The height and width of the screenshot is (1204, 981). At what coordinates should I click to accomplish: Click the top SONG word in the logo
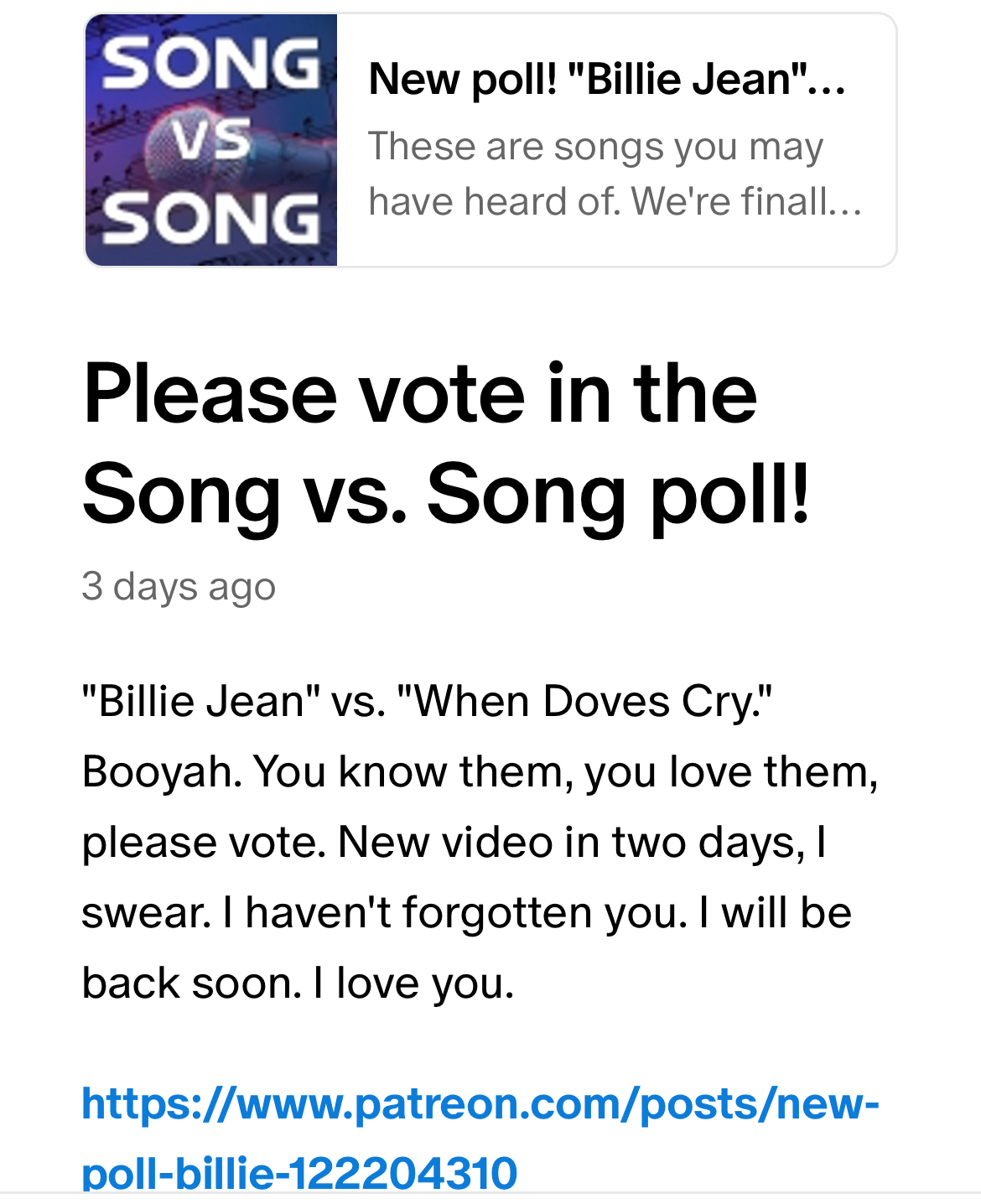[210, 64]
